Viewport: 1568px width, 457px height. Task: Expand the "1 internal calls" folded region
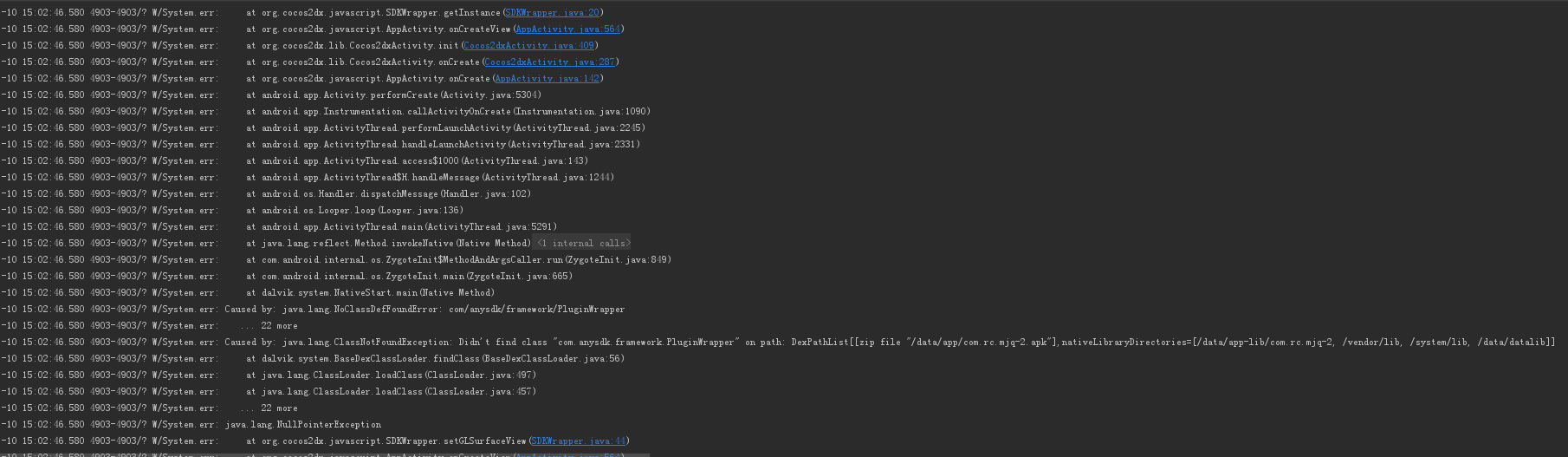point(583,244)
